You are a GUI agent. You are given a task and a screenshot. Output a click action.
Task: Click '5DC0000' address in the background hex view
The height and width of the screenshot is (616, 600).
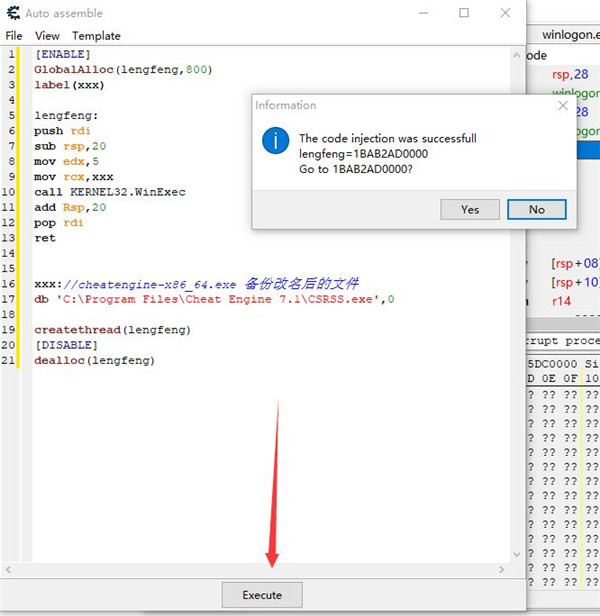(552, 364)
